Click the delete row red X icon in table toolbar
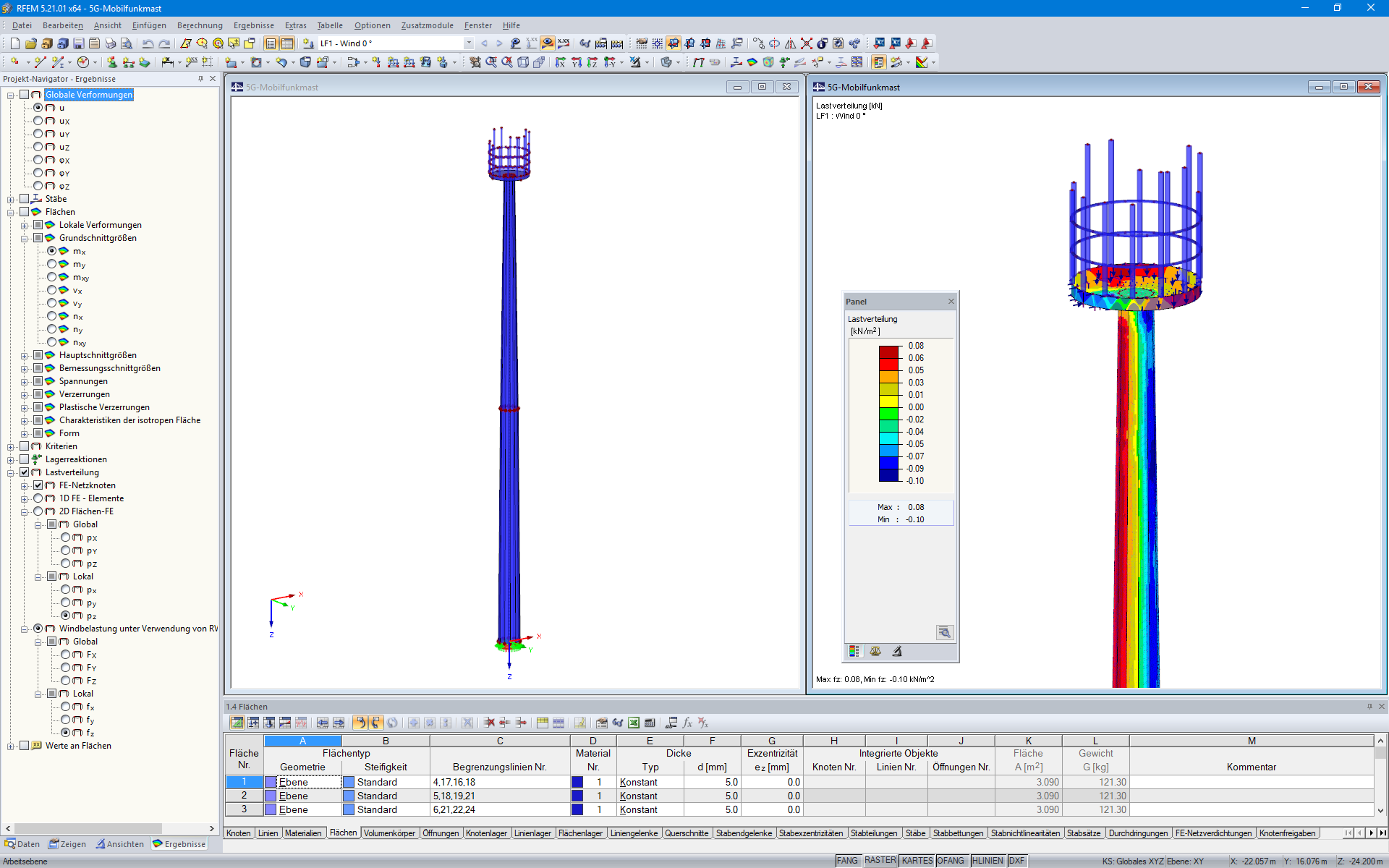Viewport: 1389px width, 868px height. pyautogui.click(x=489, y=723)
